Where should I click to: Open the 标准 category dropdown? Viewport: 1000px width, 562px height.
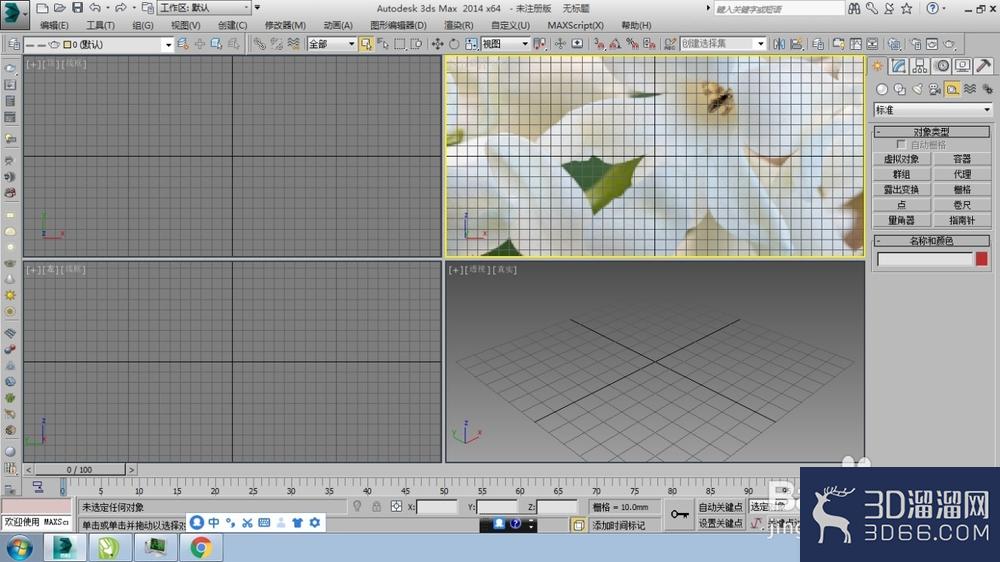[x=932, y=110]
